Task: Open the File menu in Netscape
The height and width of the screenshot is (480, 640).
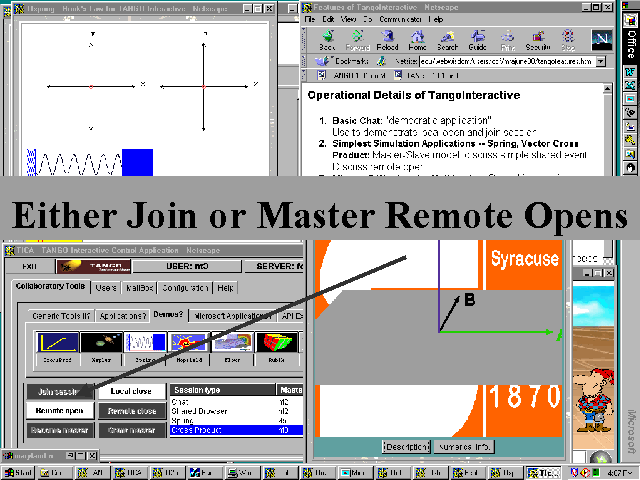Action: coord(310,19)
